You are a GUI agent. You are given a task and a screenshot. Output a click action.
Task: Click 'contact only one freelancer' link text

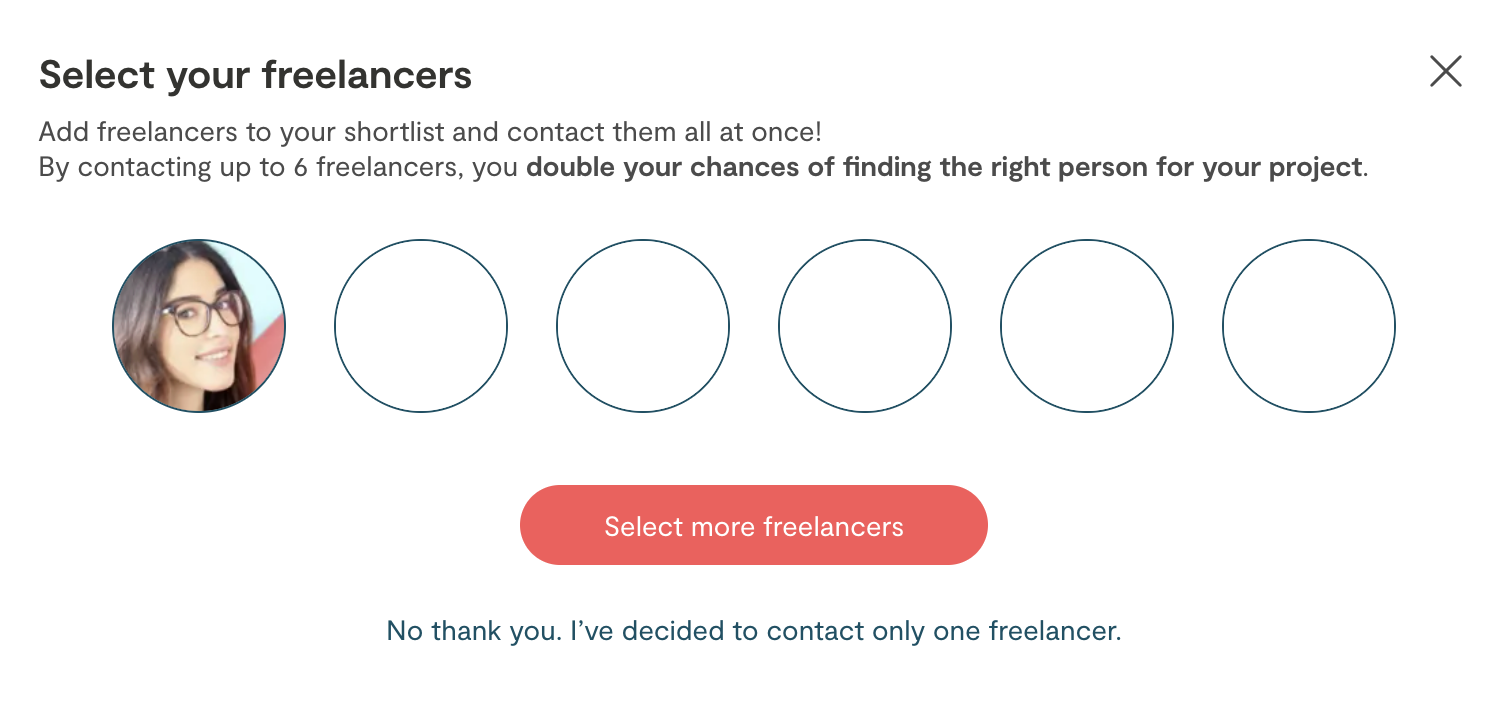pos(943,631)
